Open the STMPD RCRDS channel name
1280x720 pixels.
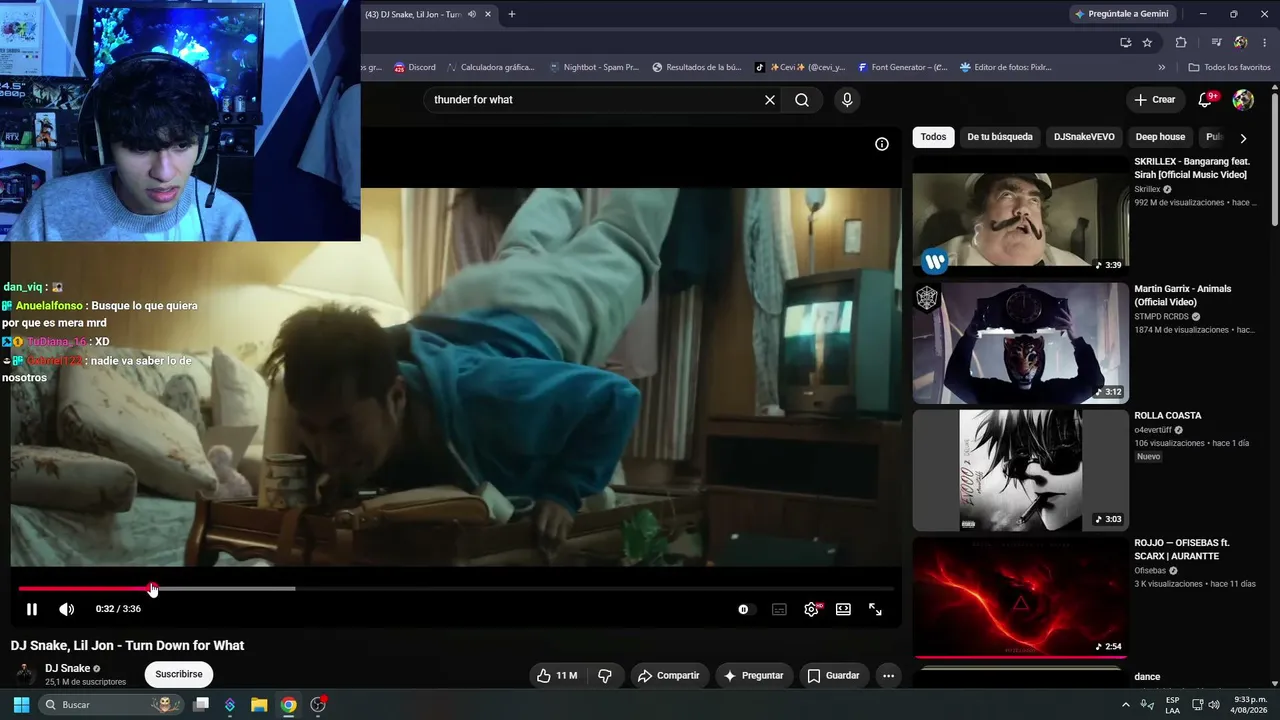tap(1162, 317)
